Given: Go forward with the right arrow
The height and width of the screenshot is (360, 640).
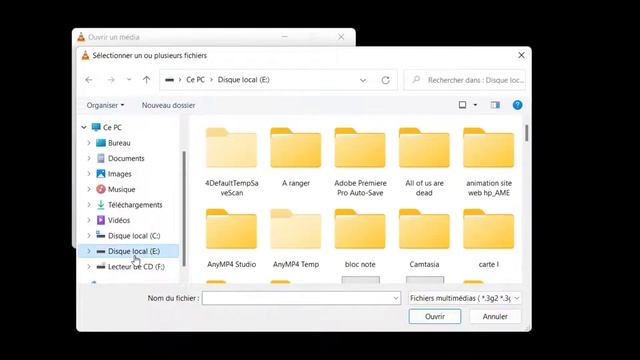Looking at the screenshot, I should tap(111, 80).
